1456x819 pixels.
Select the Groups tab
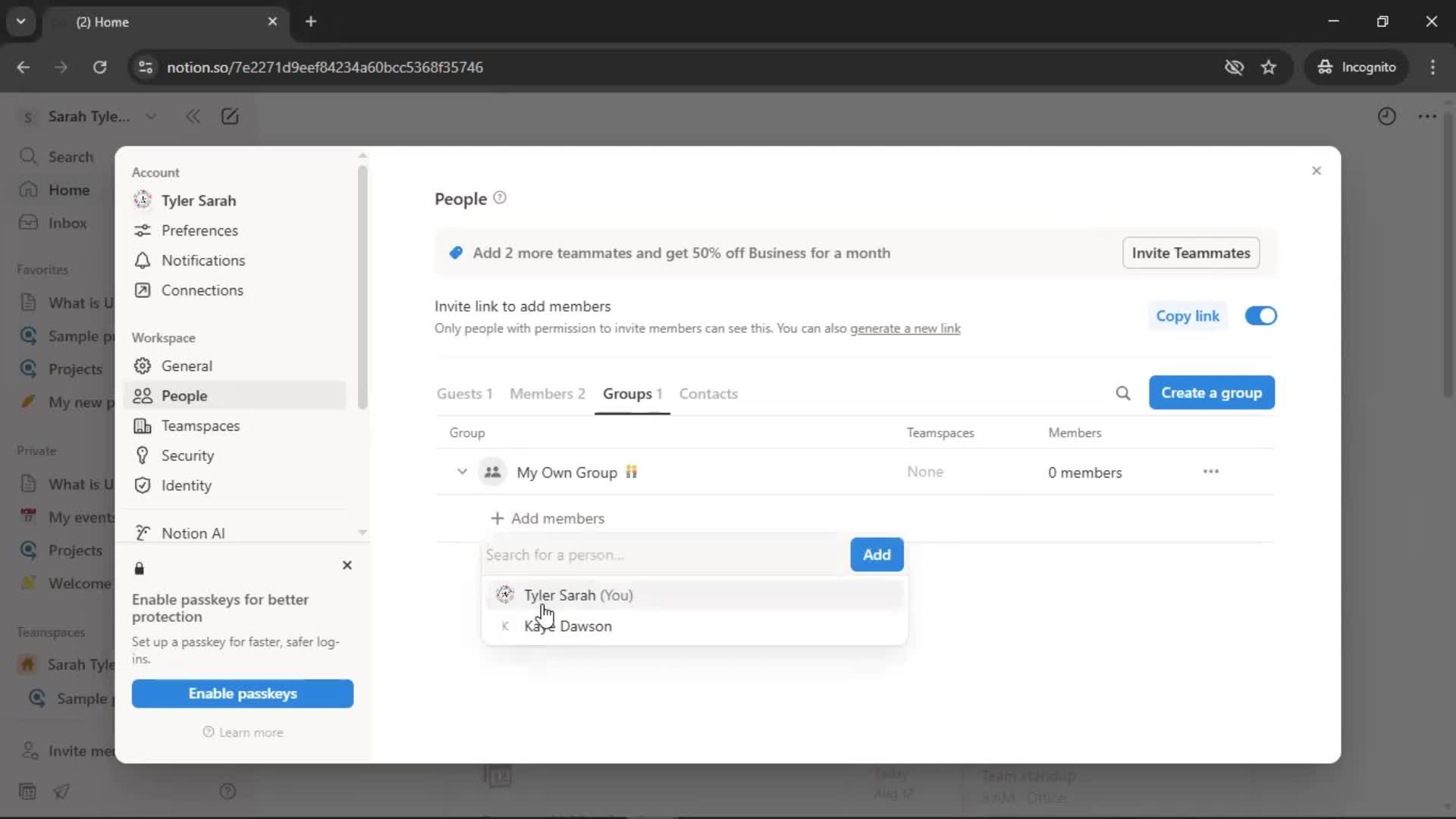632,394
